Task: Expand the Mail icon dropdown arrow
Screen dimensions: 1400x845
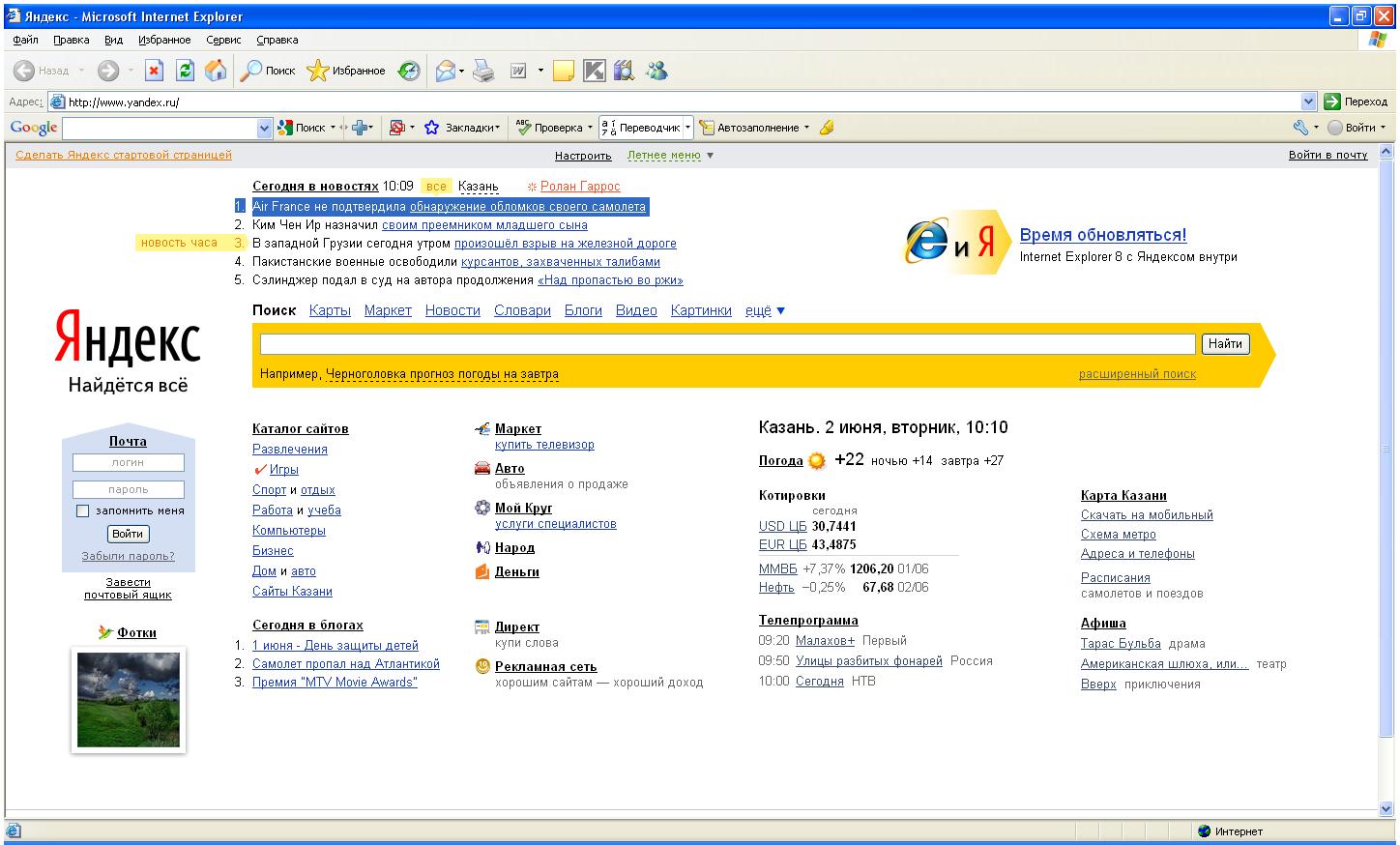Action: coord(462,71)
